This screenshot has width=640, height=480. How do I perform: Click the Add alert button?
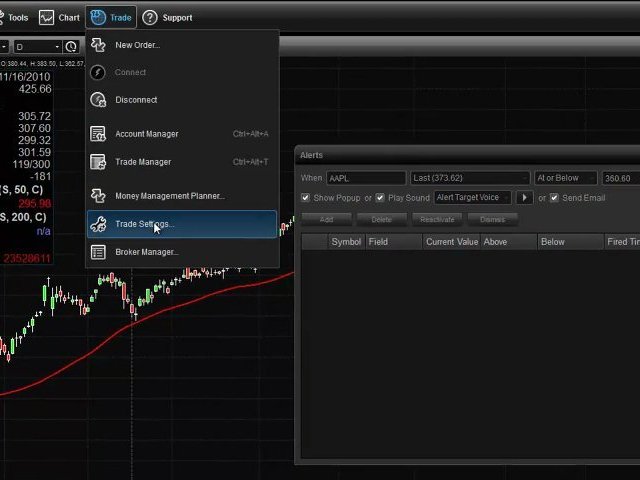pyautogui.click(x=327, y=220)
